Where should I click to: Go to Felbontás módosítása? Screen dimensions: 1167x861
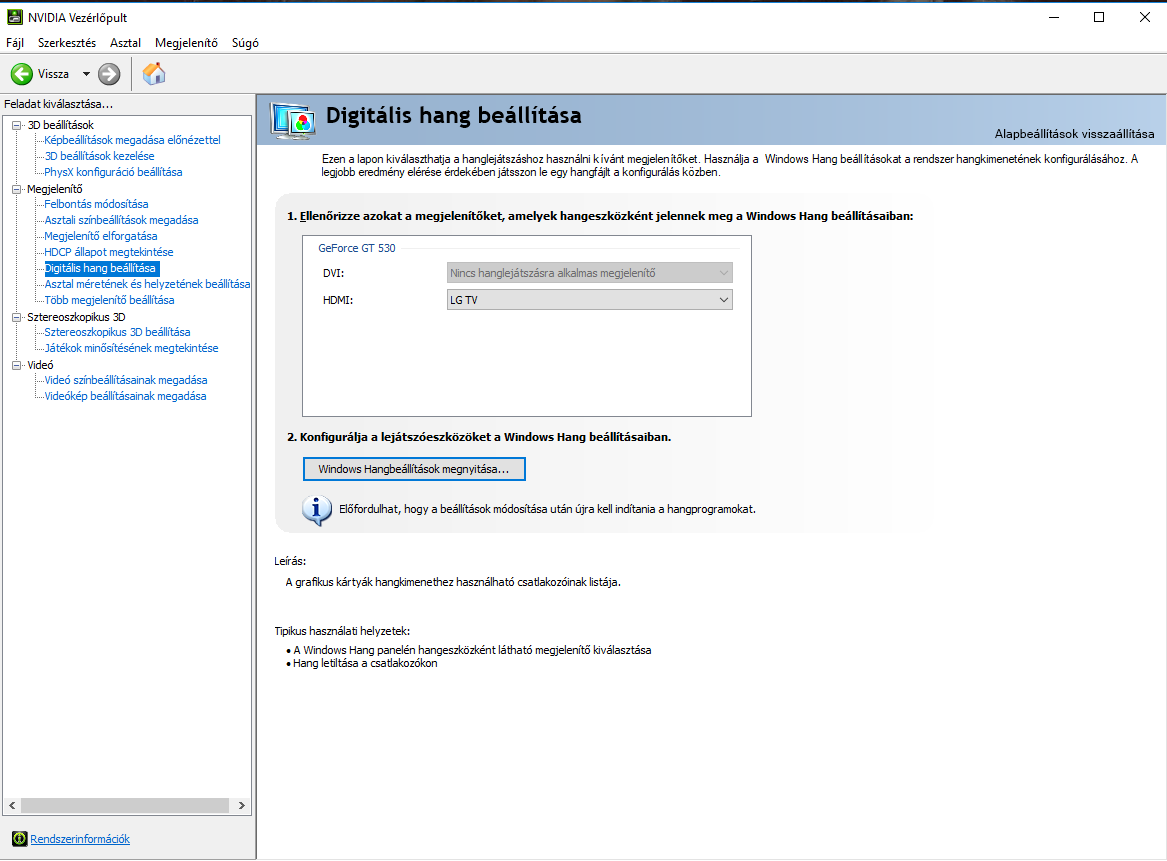coord(96,204)
